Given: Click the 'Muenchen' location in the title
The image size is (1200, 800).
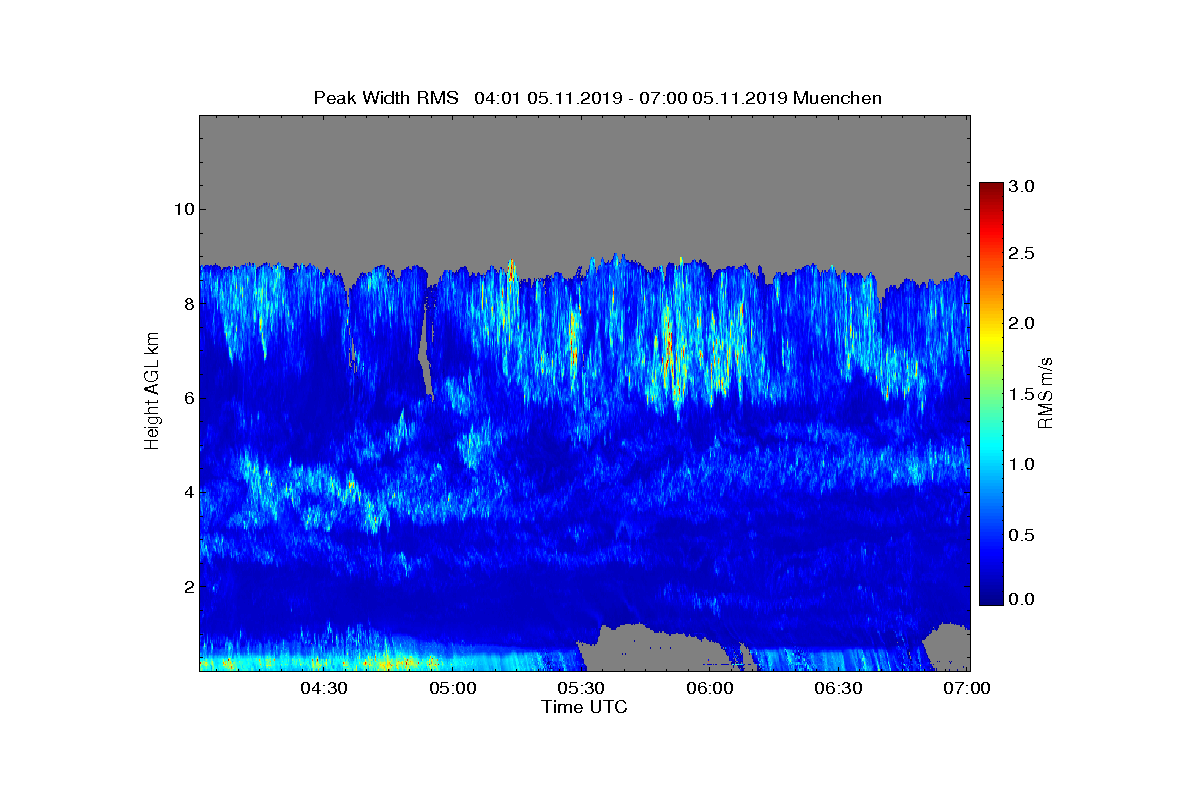Looking at the screenshot, I should click(x=836, y=98).
